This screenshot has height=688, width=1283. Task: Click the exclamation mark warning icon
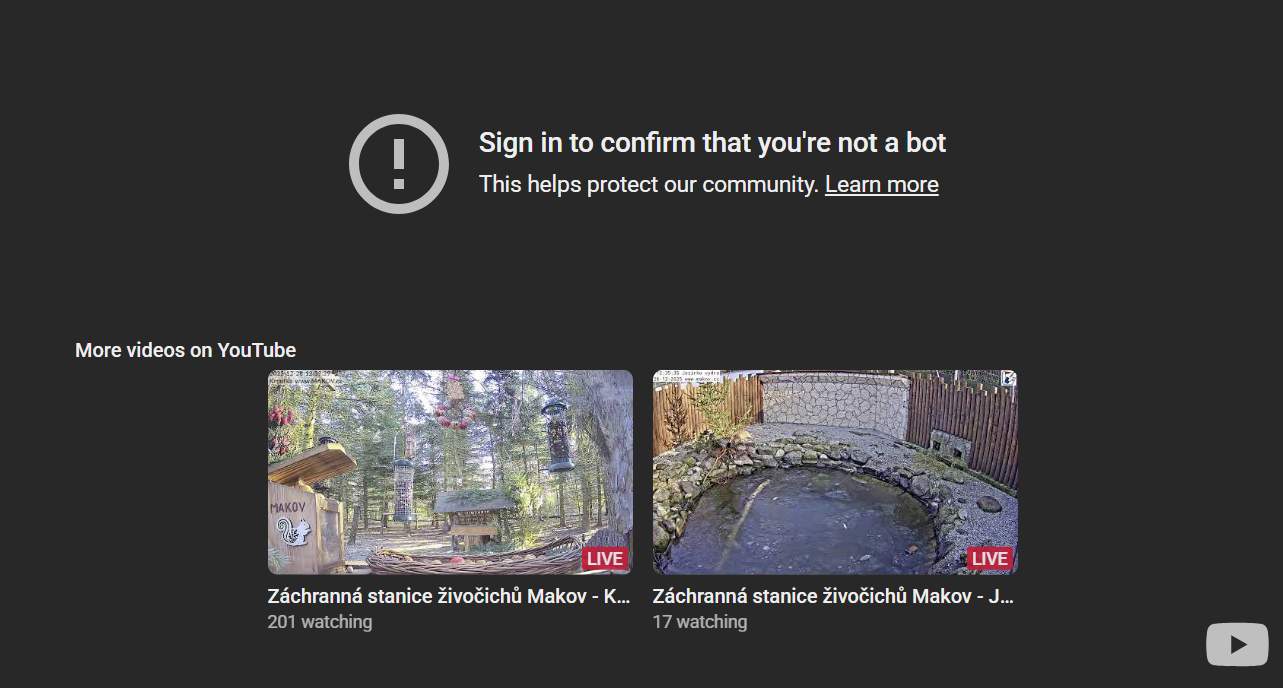point(399,164)
